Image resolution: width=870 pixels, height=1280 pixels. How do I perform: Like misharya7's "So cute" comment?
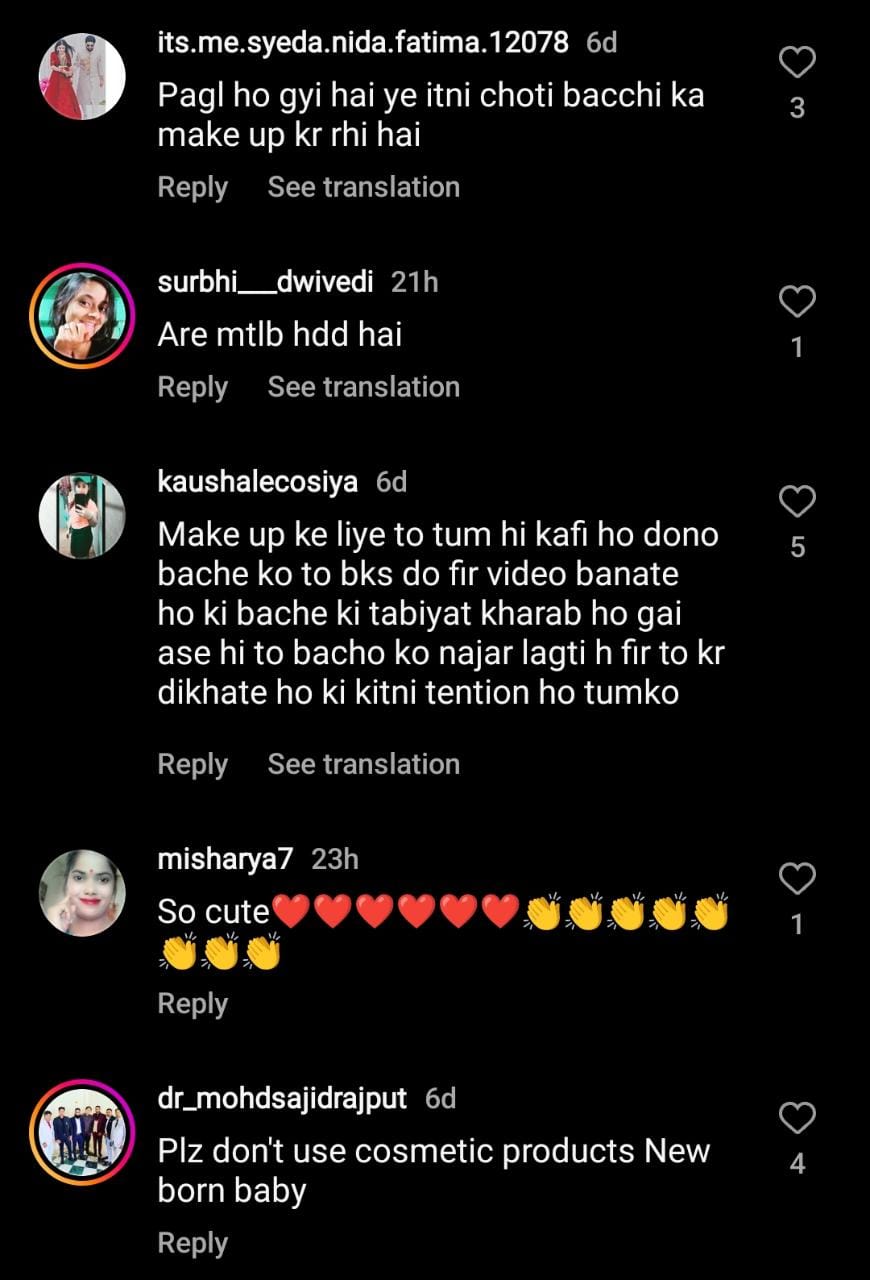click(x=797, y=880)
